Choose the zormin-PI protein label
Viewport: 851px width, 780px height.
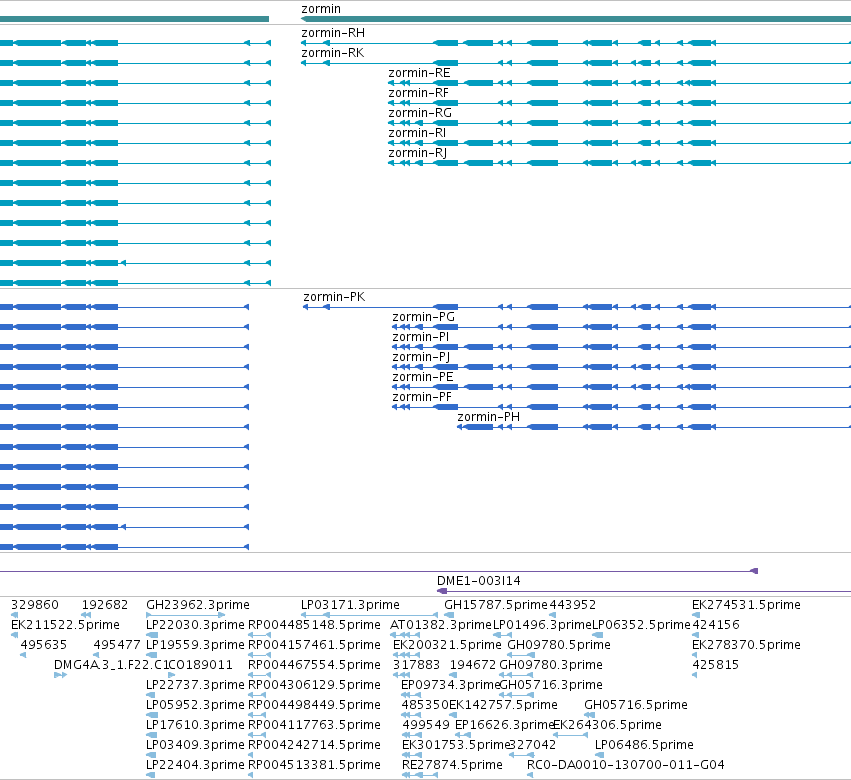tap(421, 338)
